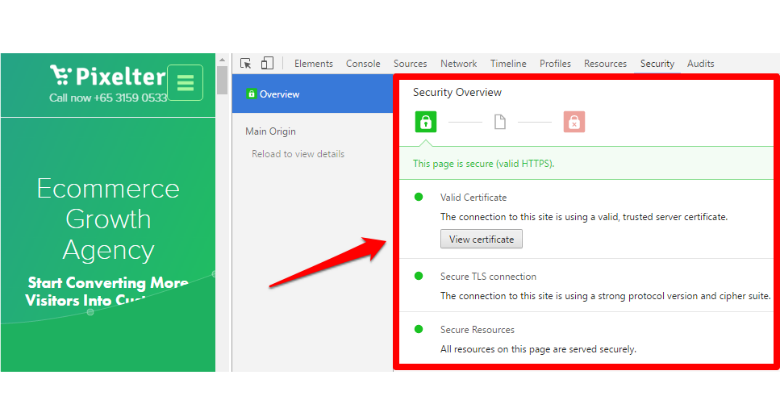The image size is (780, 400).
Task: Open the Network tab
Action: (459, 64)
